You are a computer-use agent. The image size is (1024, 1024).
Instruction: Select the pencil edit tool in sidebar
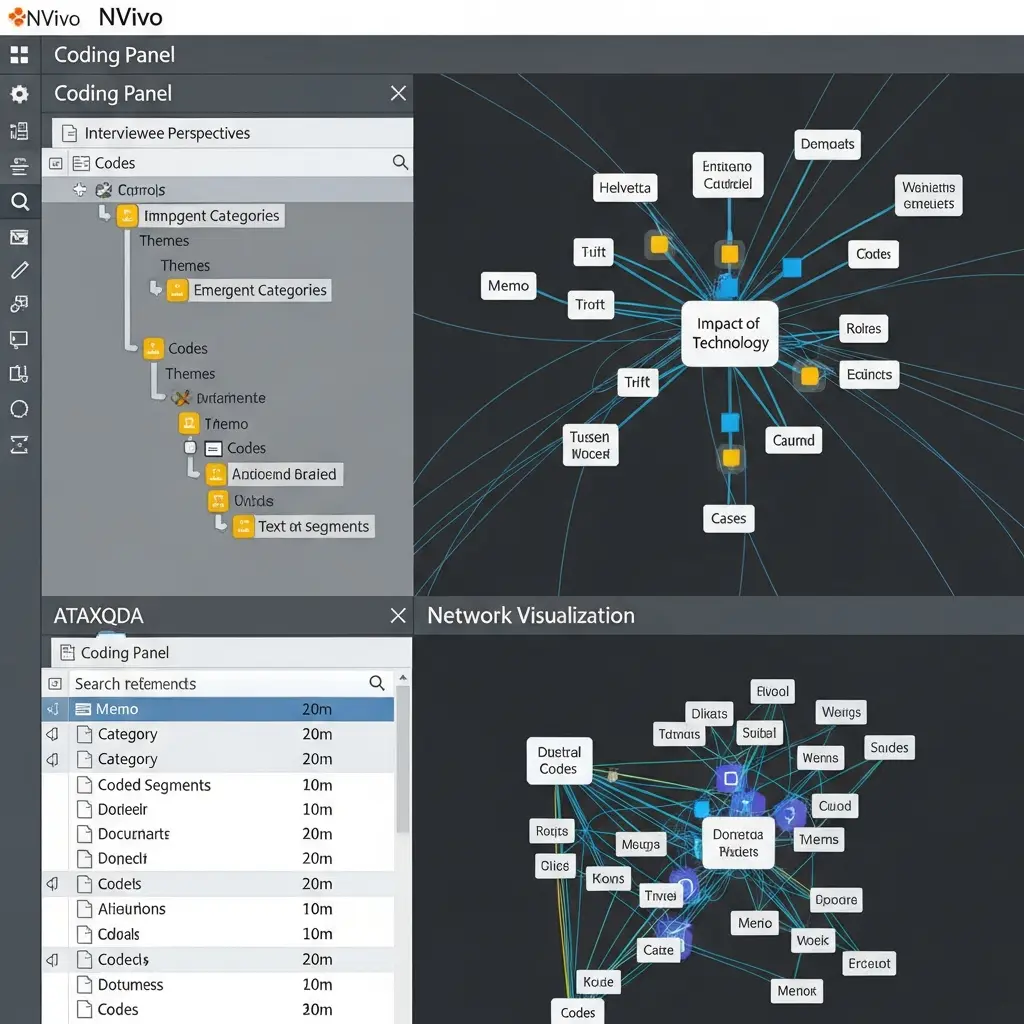pos(20,270)
